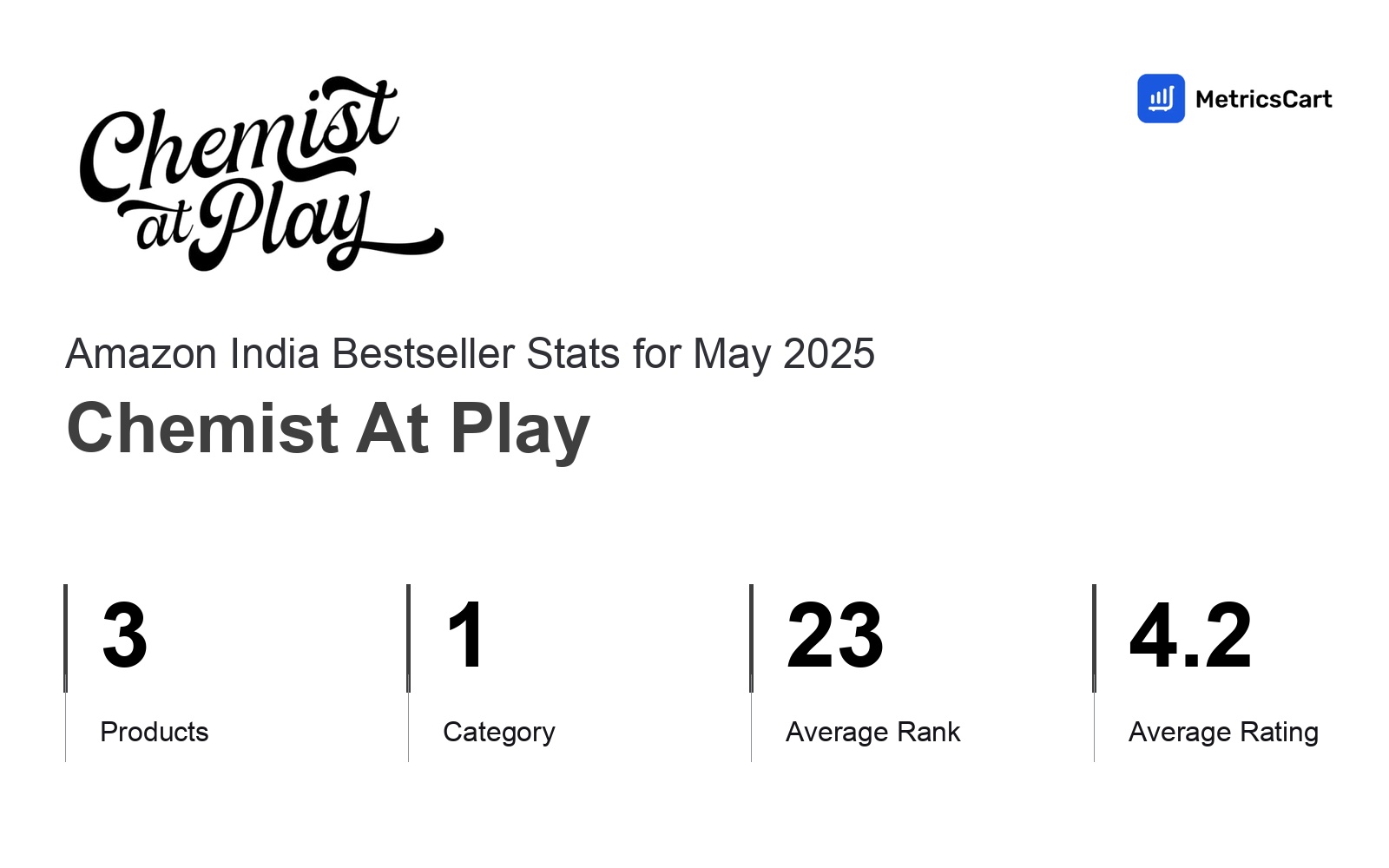Viewport: 1389px width, 868px height.
Task: Click the 4.2 average rating value
Action: (1190, 635)
